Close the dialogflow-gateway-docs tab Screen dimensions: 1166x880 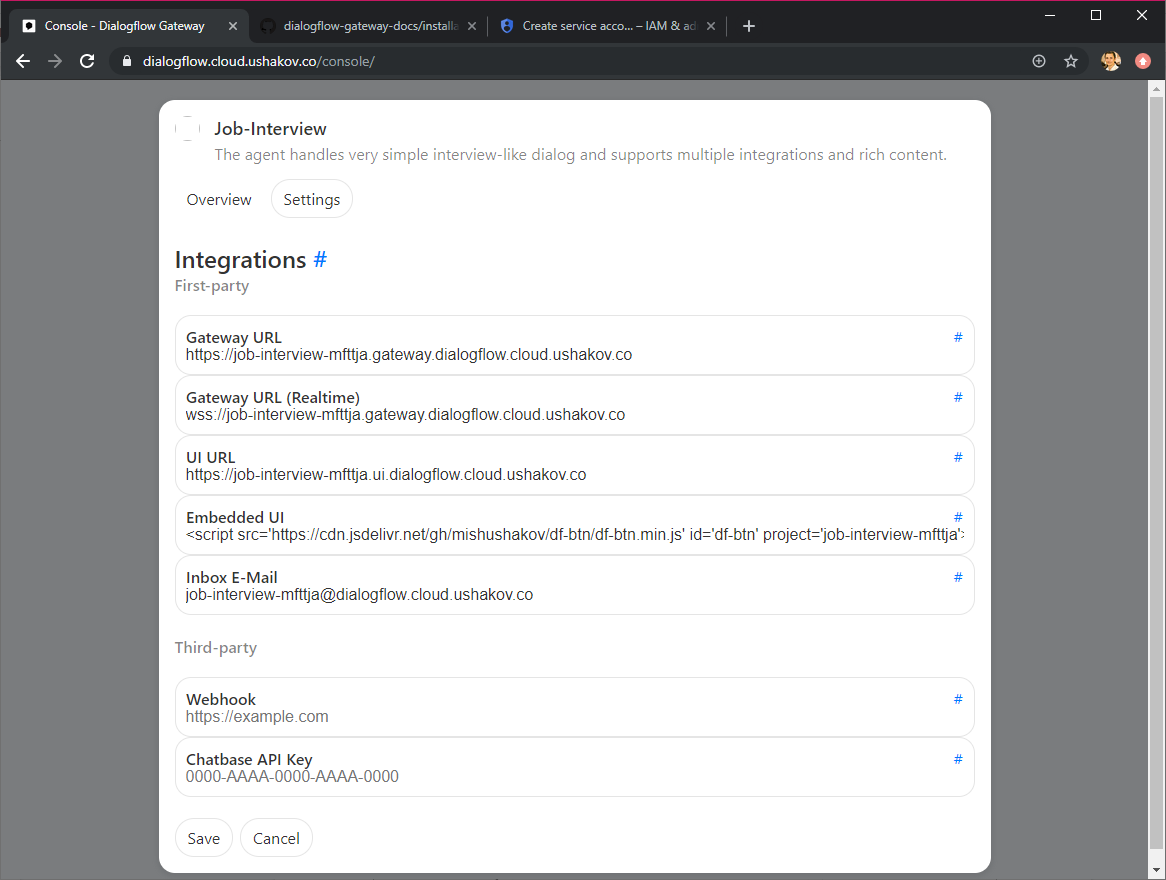[x=471, y=26]
